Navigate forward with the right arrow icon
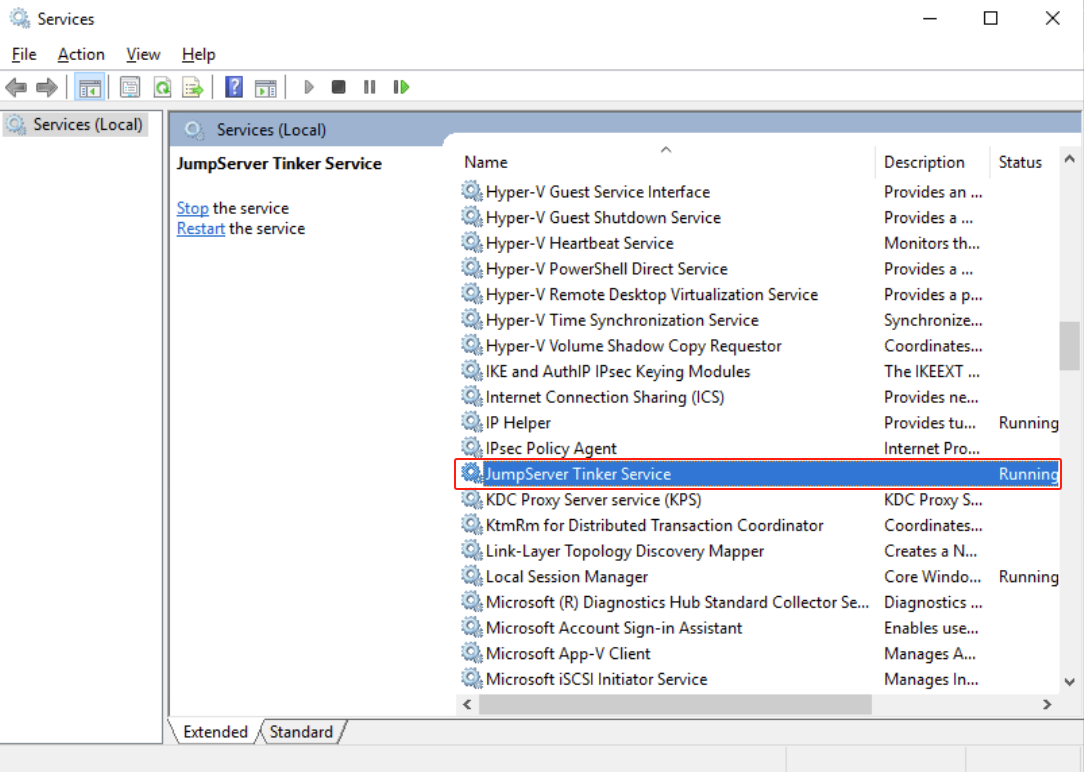This screenshot has height=772, width=1084. [x=46, y=86]
